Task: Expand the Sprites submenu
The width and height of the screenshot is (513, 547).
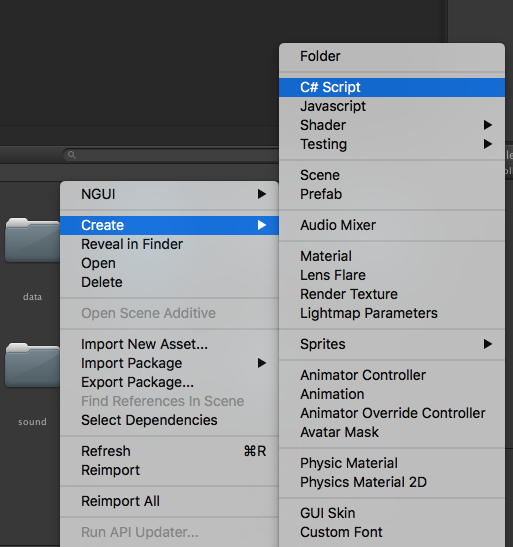Action: coord(392,344)
